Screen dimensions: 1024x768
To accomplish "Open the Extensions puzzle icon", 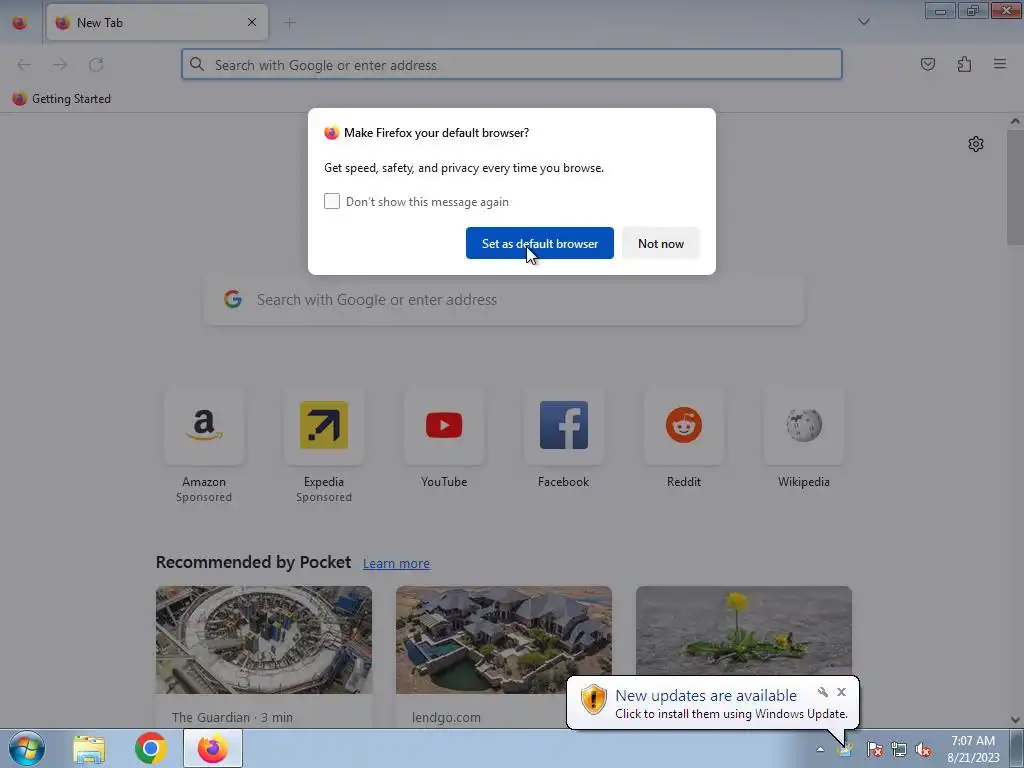I will (x=964, y=64).
